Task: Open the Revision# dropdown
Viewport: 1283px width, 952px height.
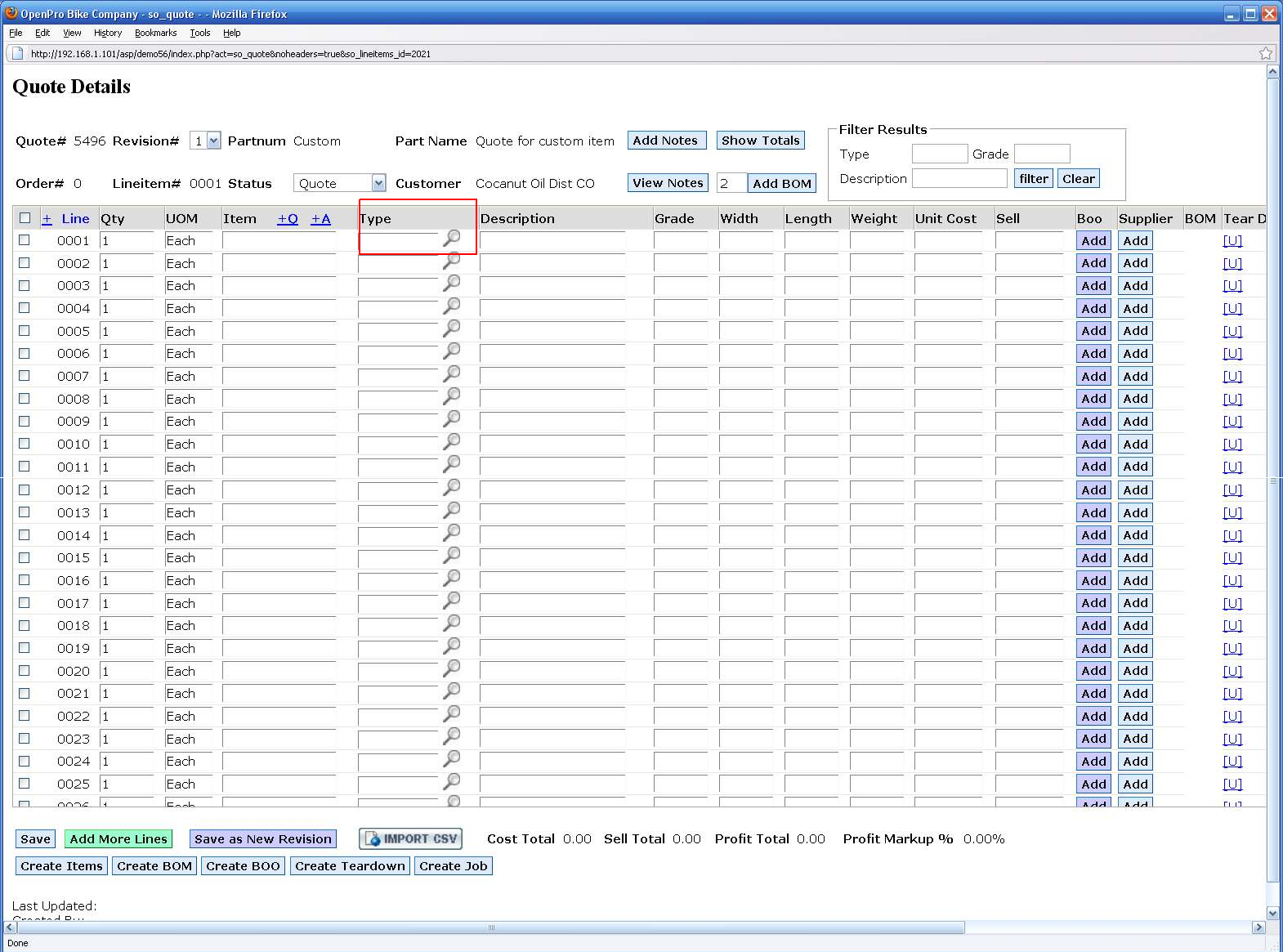Action: (x=213, y=141)
